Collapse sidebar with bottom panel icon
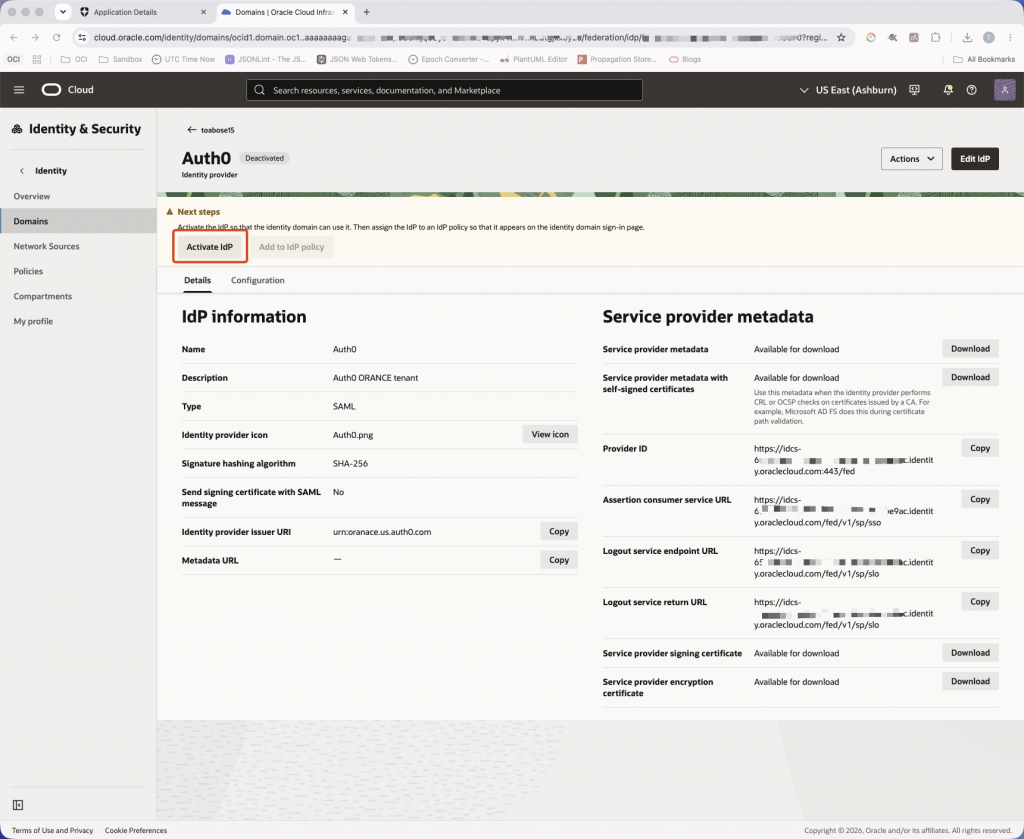 point(18,805)
